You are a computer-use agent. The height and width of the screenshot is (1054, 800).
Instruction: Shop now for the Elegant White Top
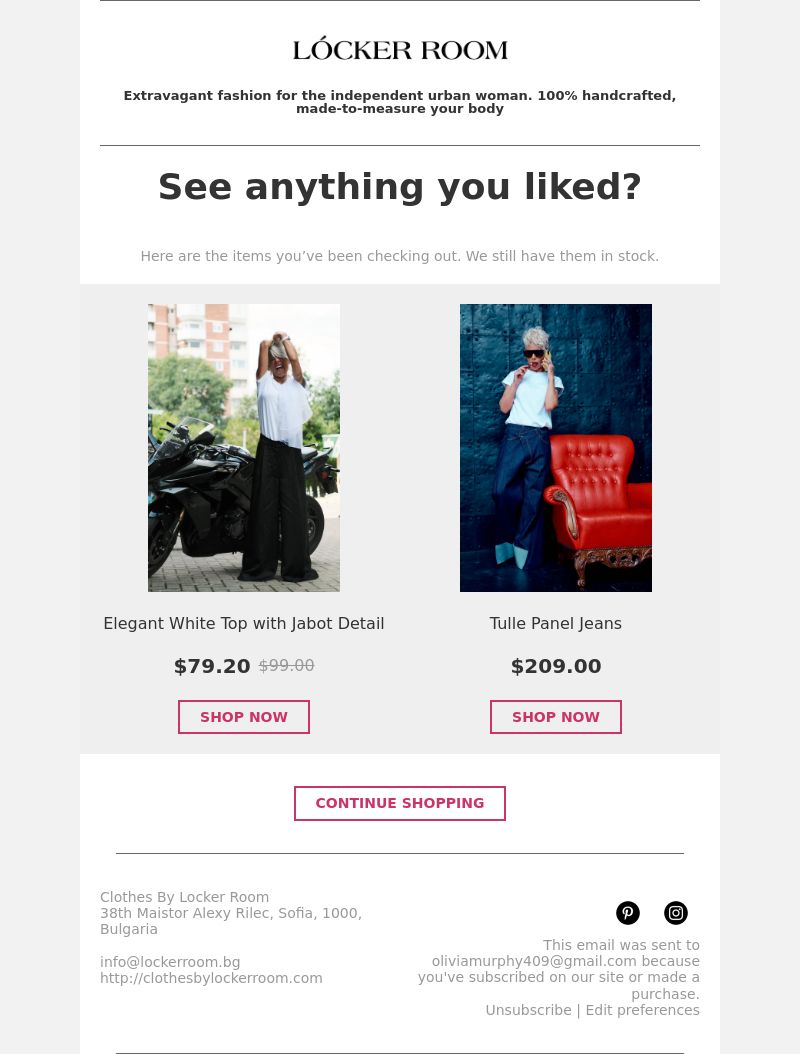pos(243,717)
